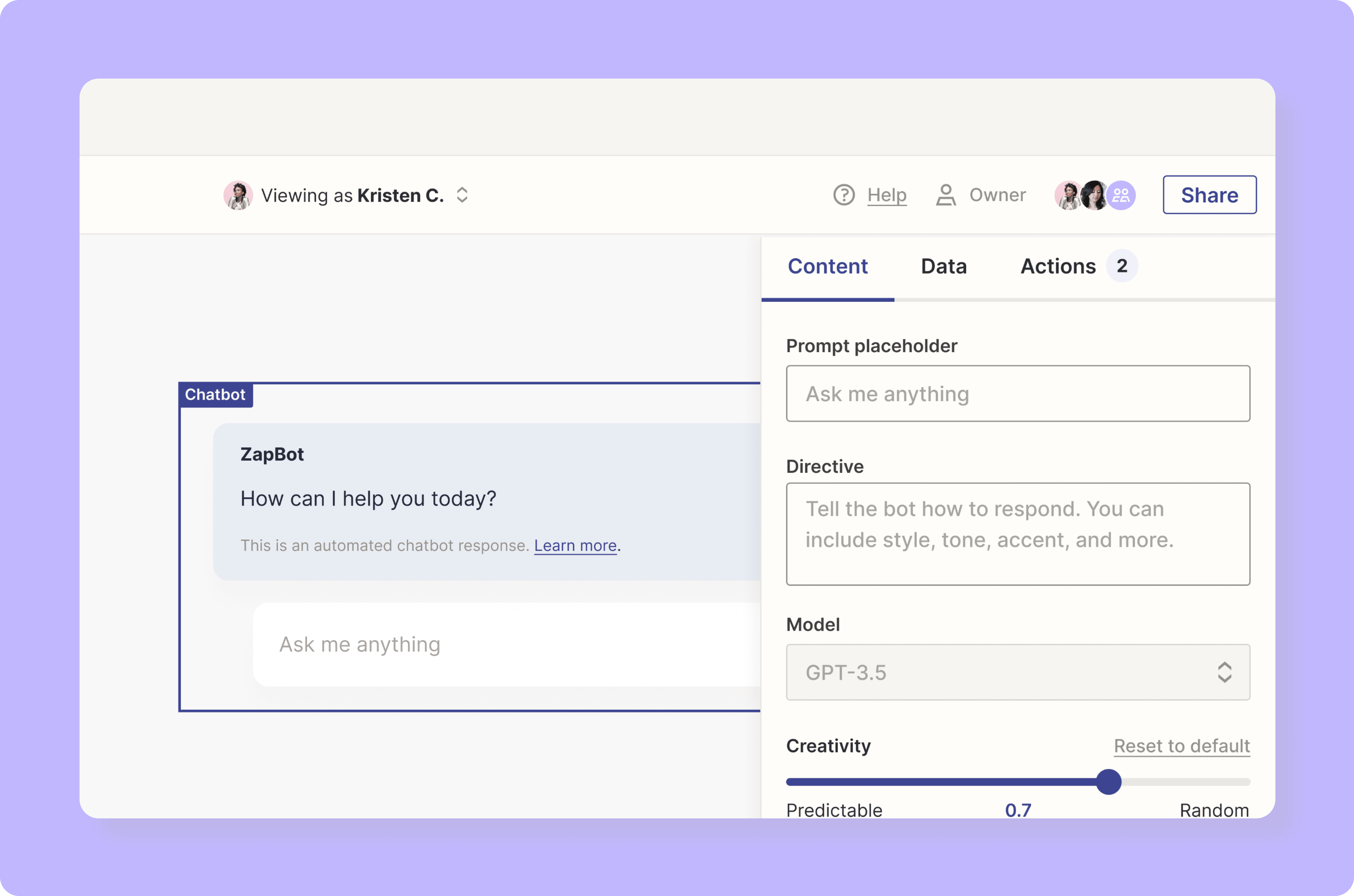1354x896 pixels.
Task: Click the Creativity slider handle
Action: (1108, 782)
